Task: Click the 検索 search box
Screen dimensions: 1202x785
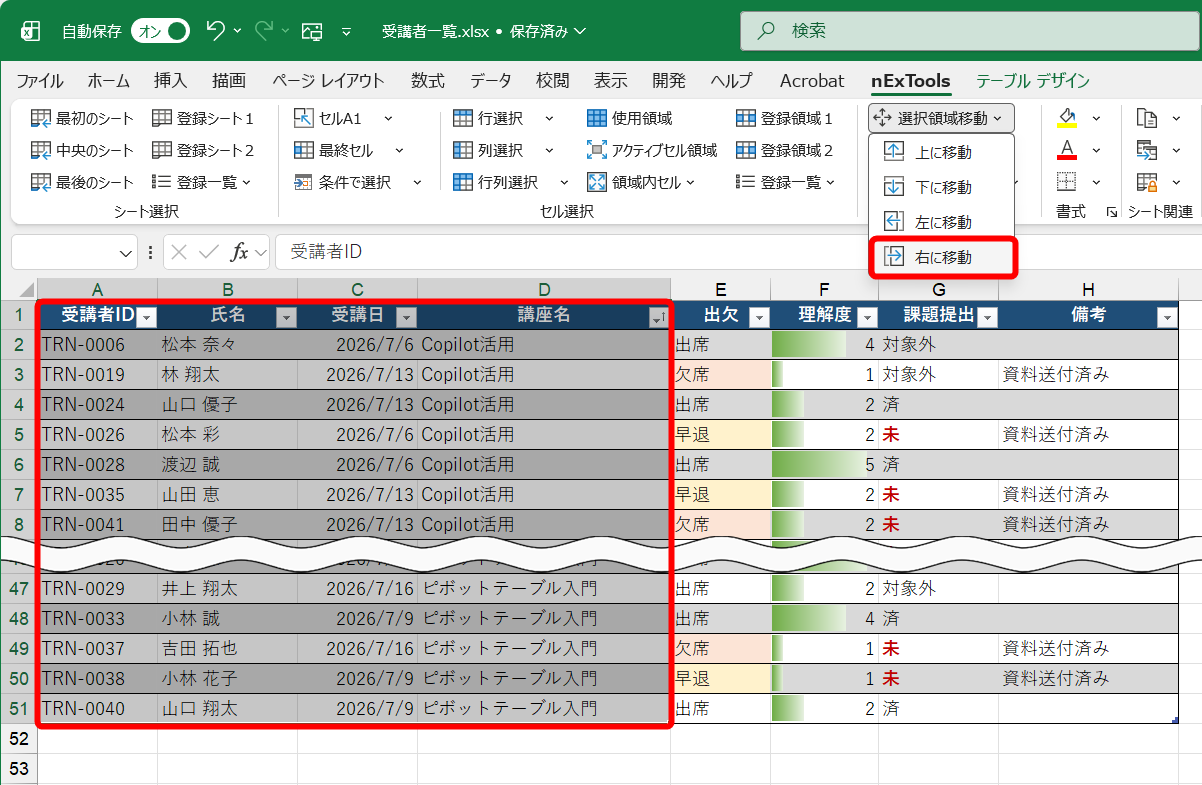Action: click(x=970, y=31)
